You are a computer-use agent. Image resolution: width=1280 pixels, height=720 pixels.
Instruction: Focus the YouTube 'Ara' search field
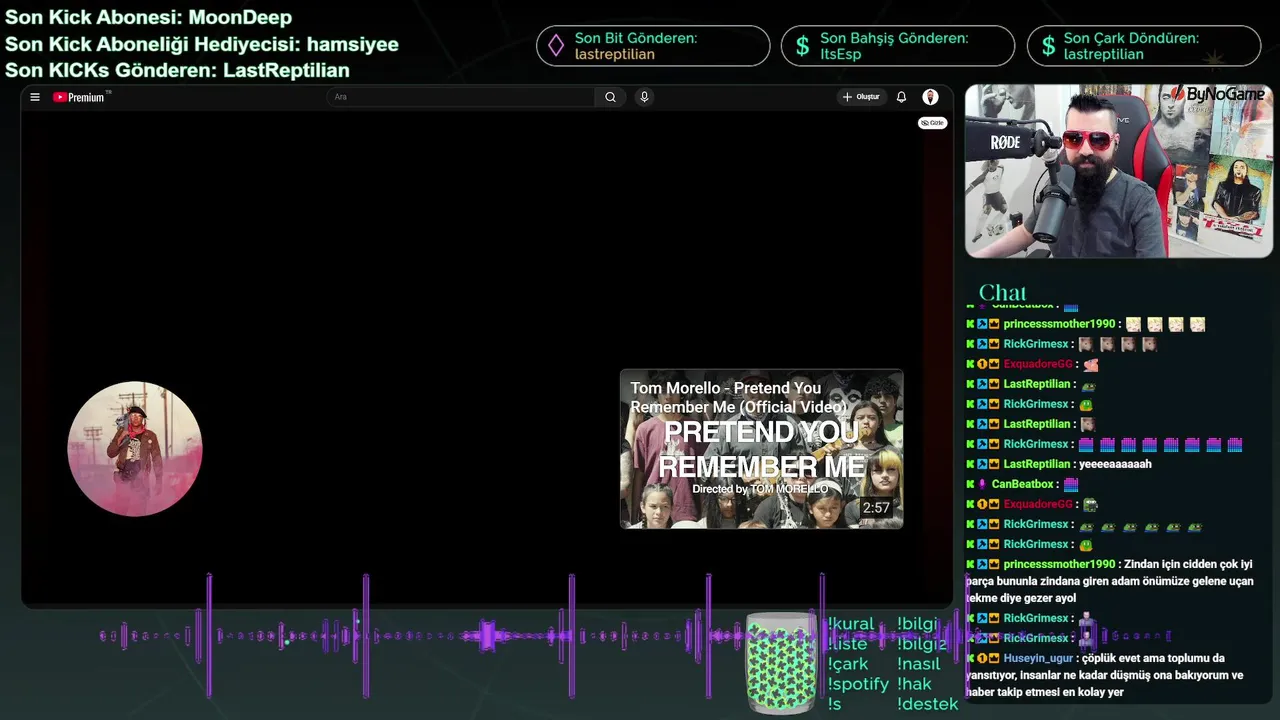click(461, 97)
